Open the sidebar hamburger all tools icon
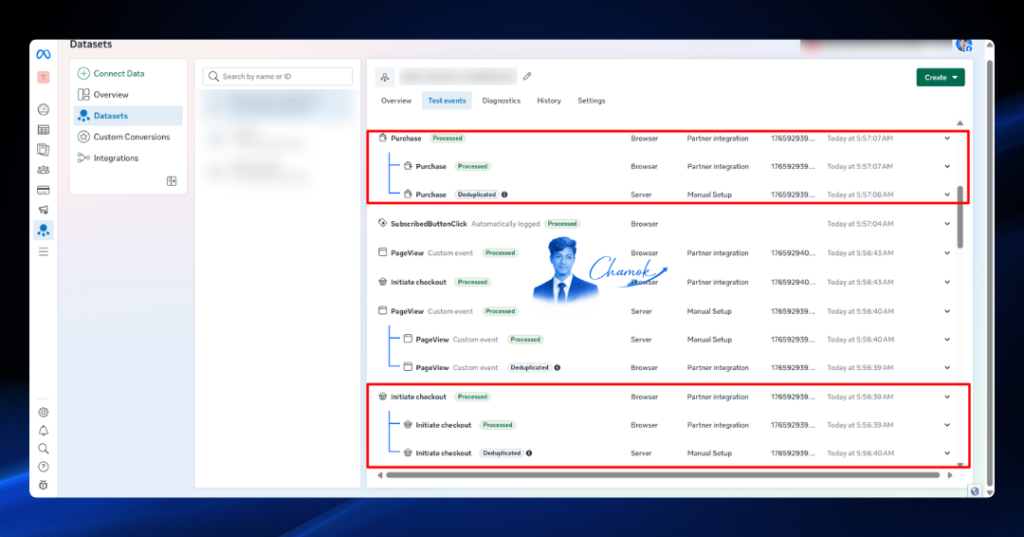Viewport: 1024px width, 537px height. 43,252
